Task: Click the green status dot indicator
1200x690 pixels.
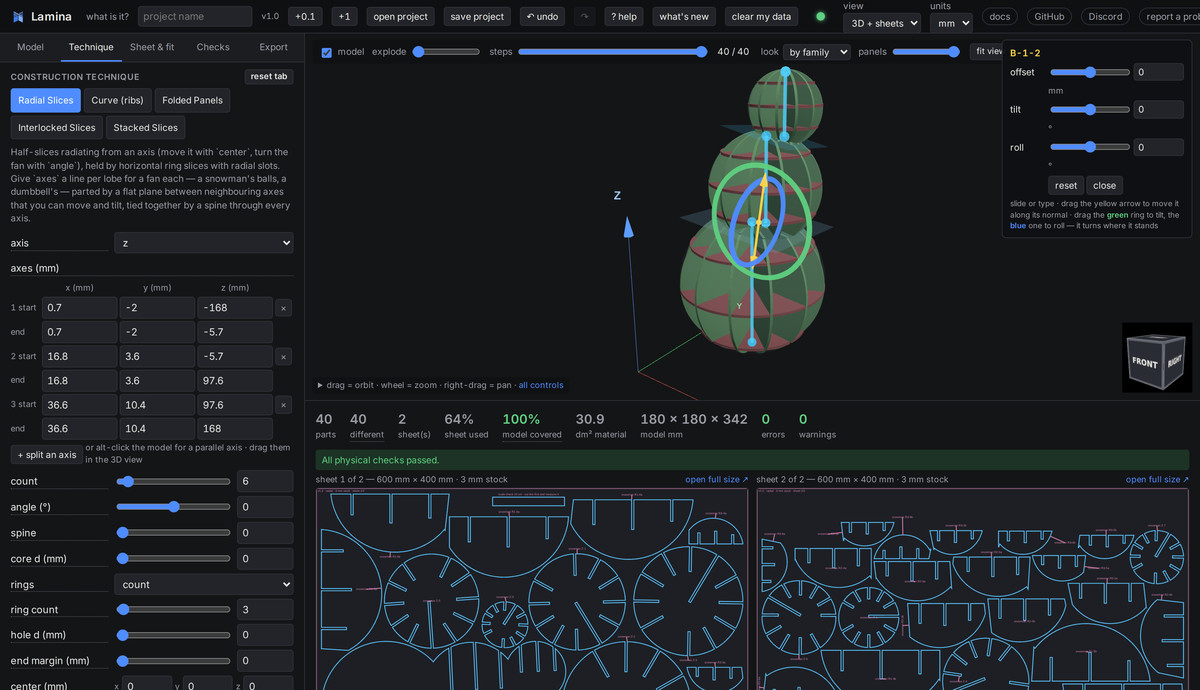Action: tap(821, 17)
